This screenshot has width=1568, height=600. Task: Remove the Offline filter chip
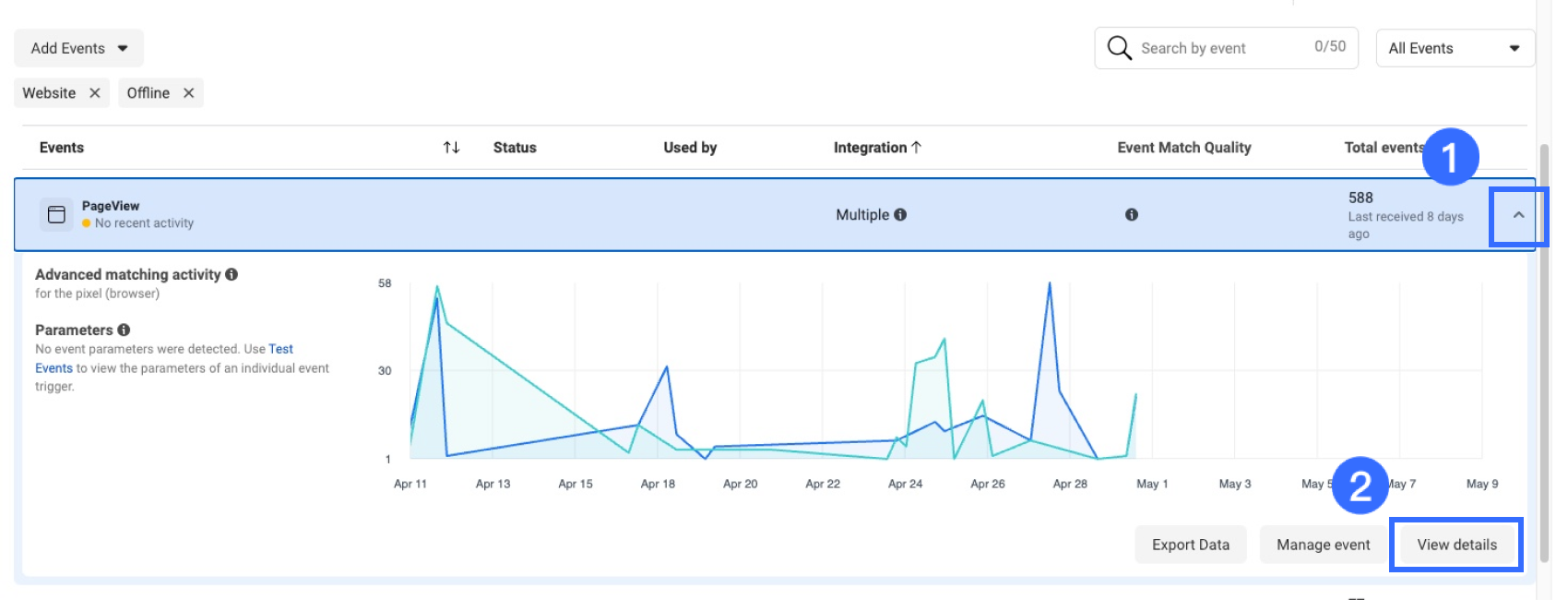click(188, 93)
